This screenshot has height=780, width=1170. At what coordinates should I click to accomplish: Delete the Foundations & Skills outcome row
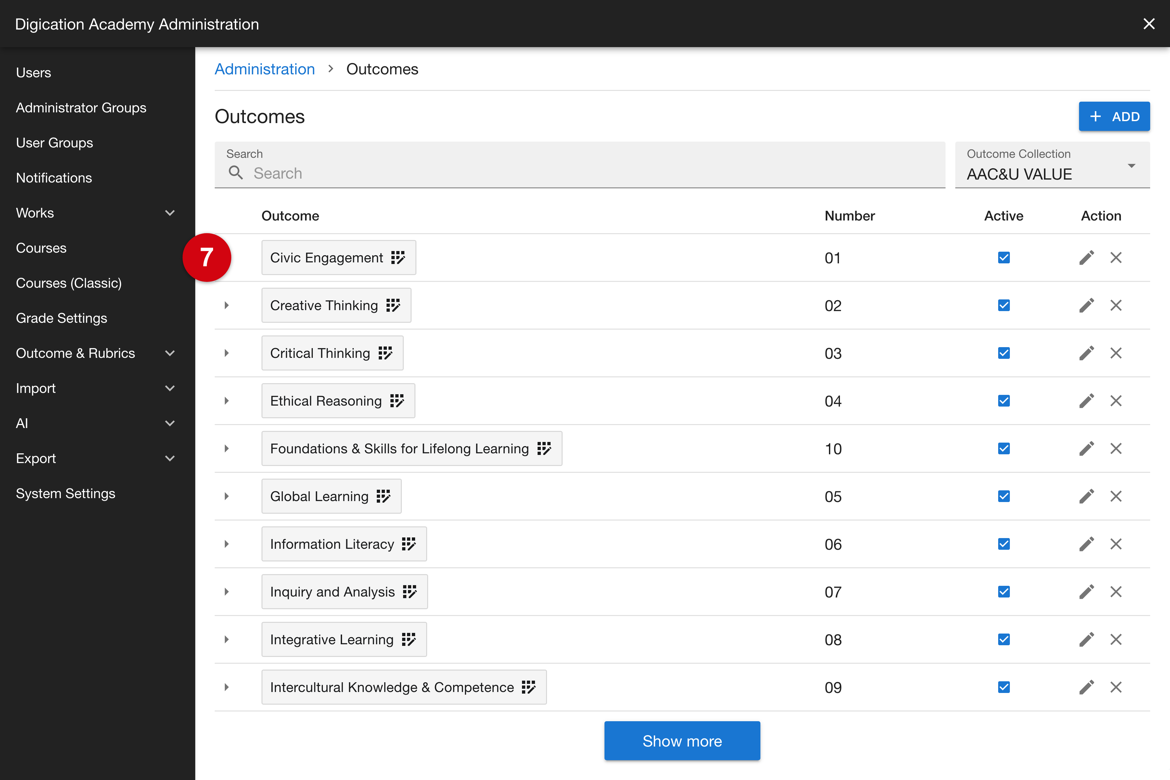(x=1116, y=449)
